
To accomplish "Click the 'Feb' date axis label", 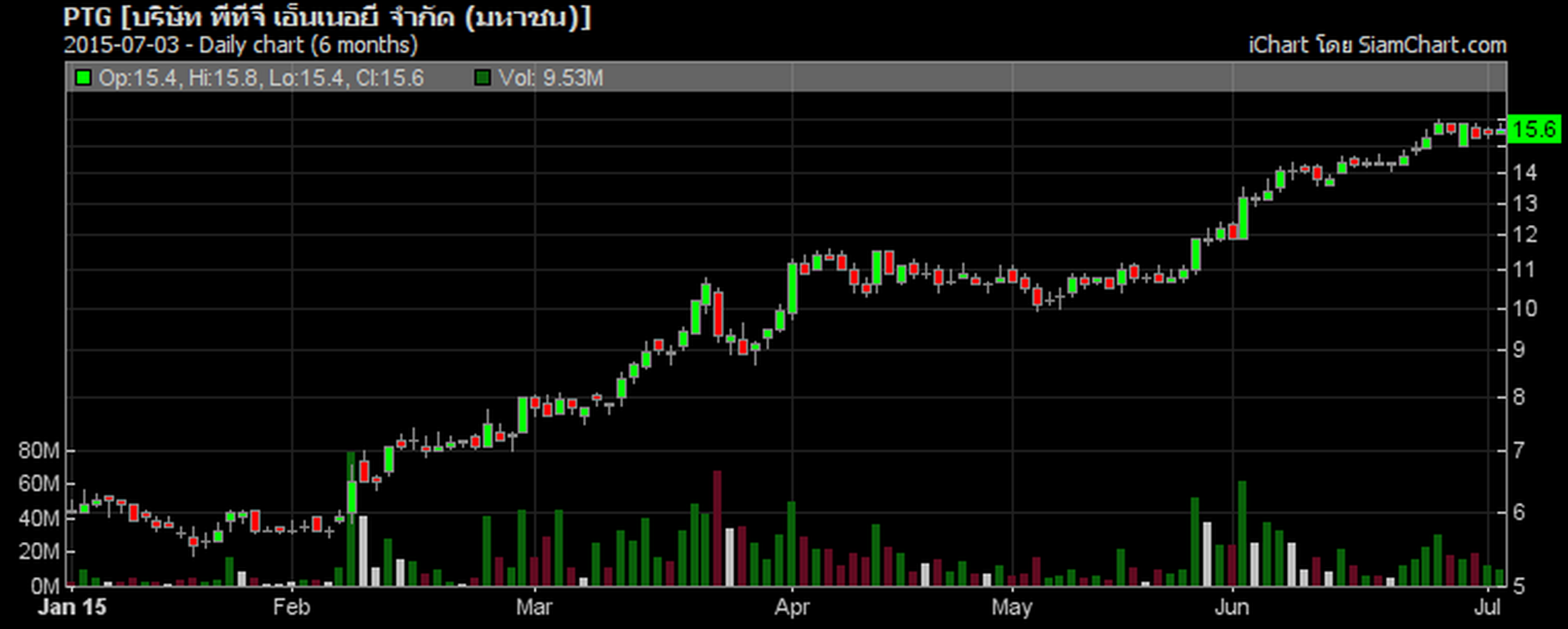I will (x=291, y=606).
